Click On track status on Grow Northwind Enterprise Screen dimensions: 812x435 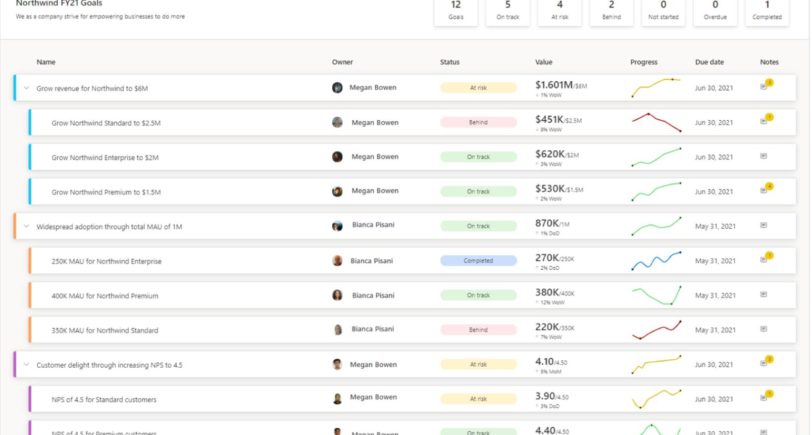478,156
